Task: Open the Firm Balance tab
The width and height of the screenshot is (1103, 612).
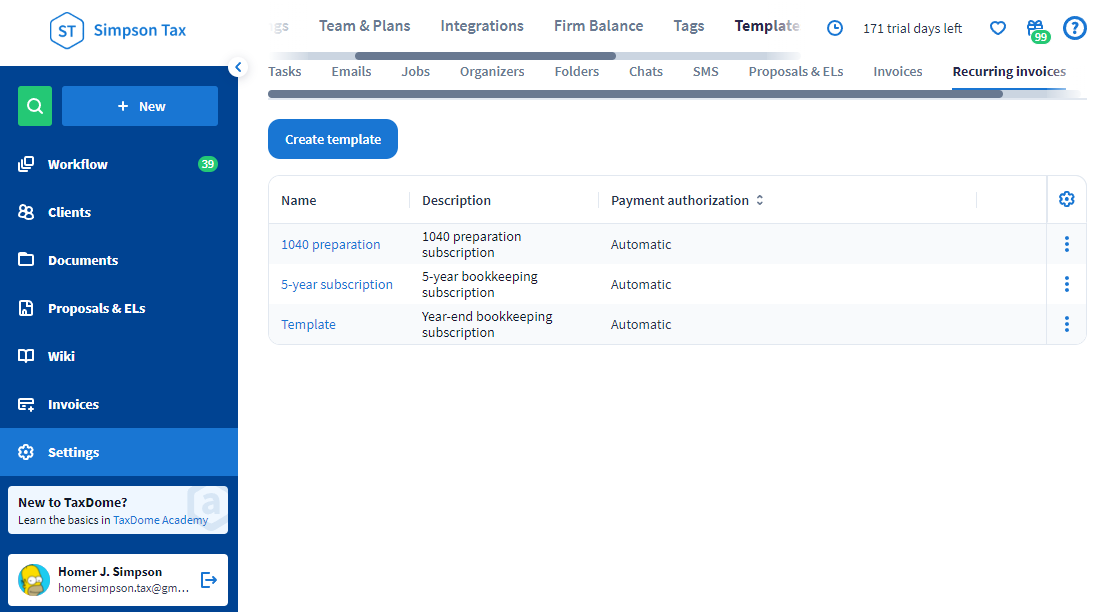Action: pos(598,25)
